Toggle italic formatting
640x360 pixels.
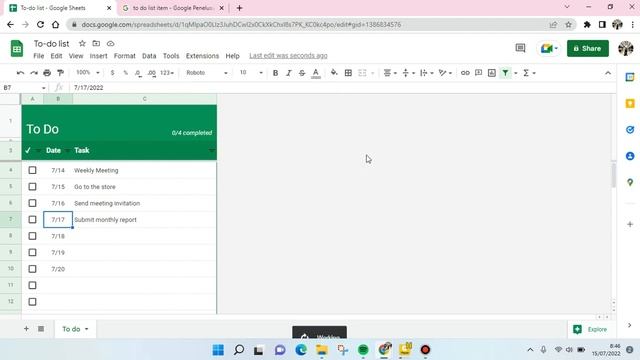pos(289,73)
